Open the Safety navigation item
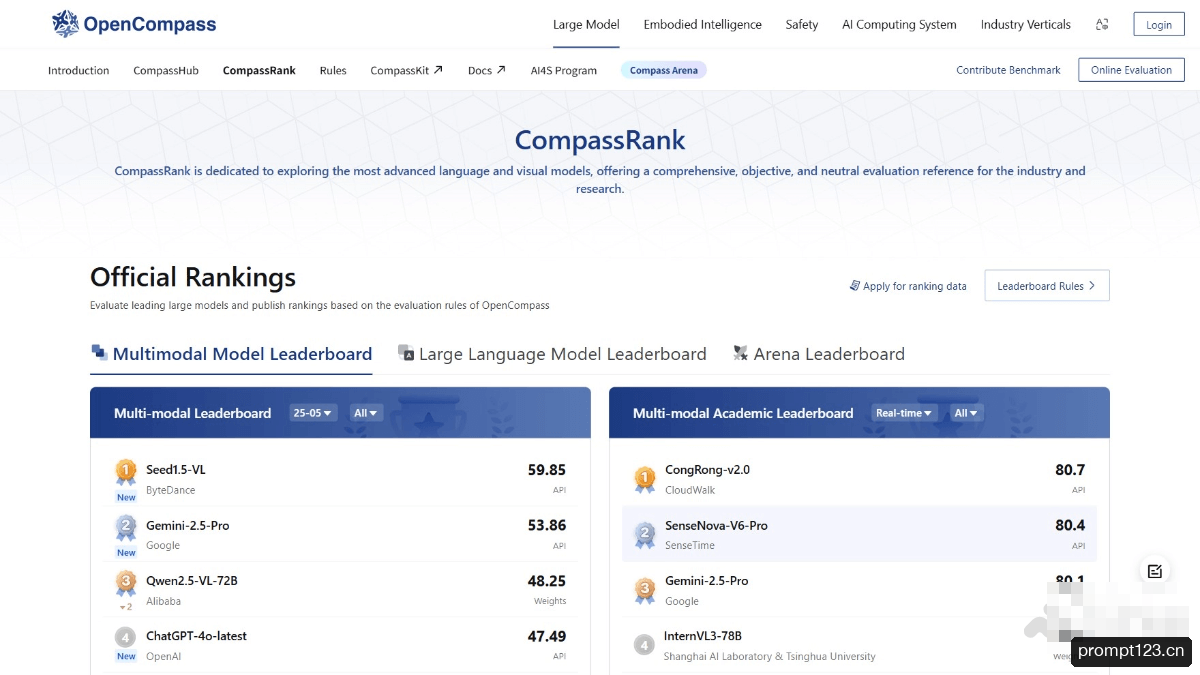1200x675 pixels. (802, 24)
